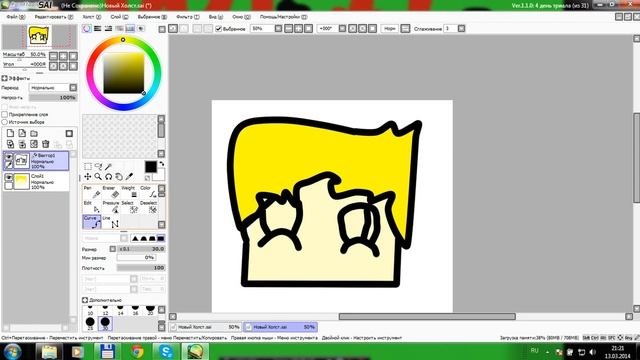This screenshot has width=640, height=360.
Task: Select brush size 30 preset
Action: pyautogui.click(x=105, y=324)
